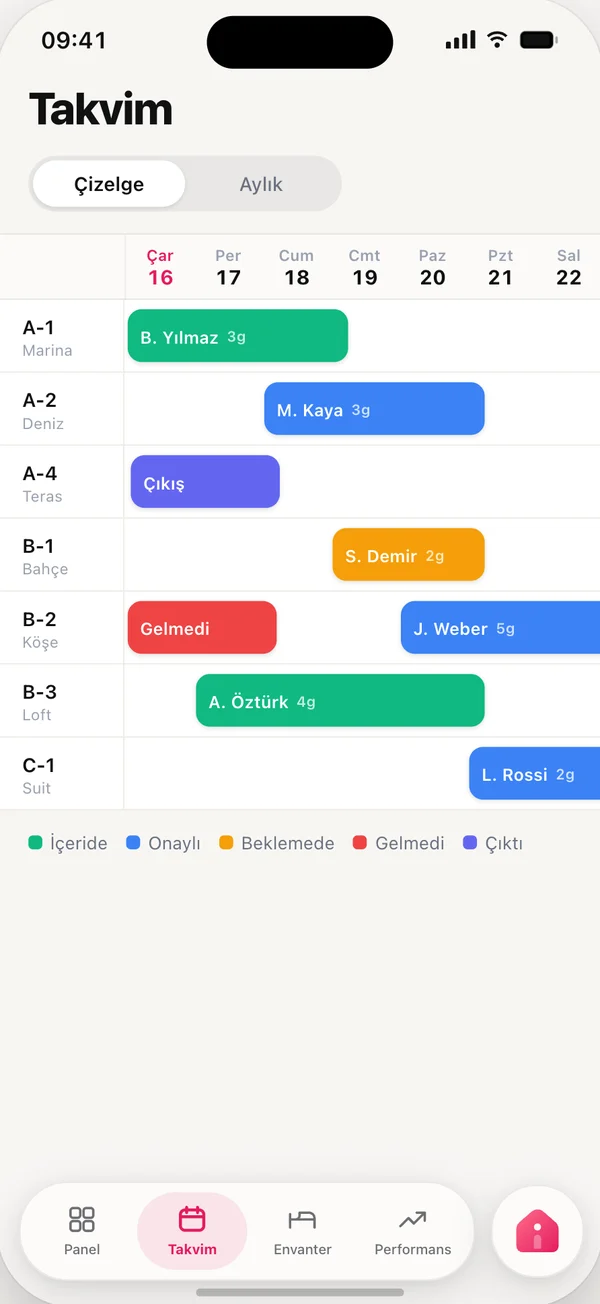
Task: Tap the battery status icon
Action: coord(538,40)
